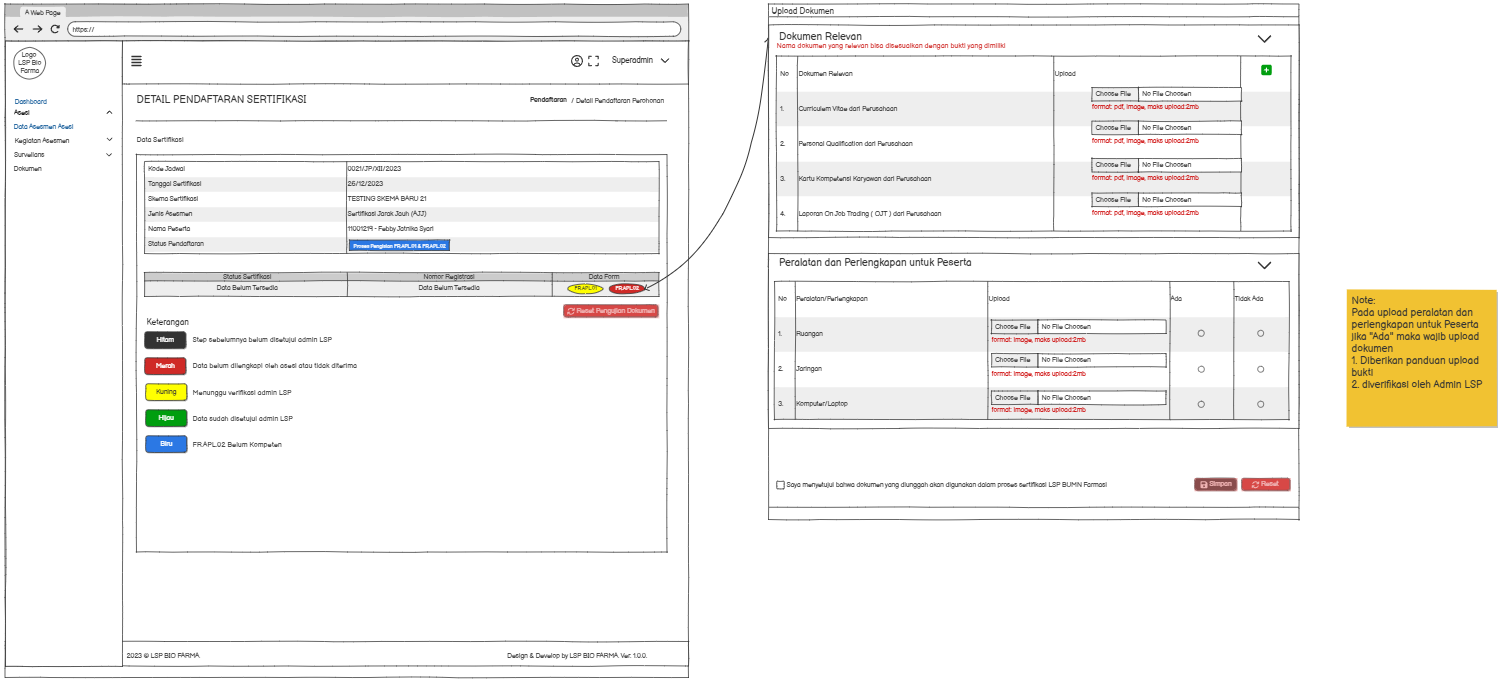Click the Nomor Registrasi column header
The image size is (1502, 682).
449,276
